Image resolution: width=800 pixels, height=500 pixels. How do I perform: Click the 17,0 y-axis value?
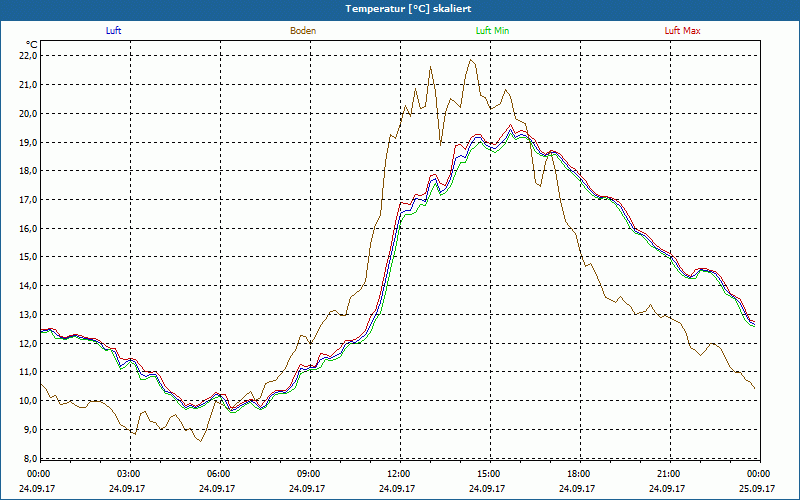tap(29, 199)
